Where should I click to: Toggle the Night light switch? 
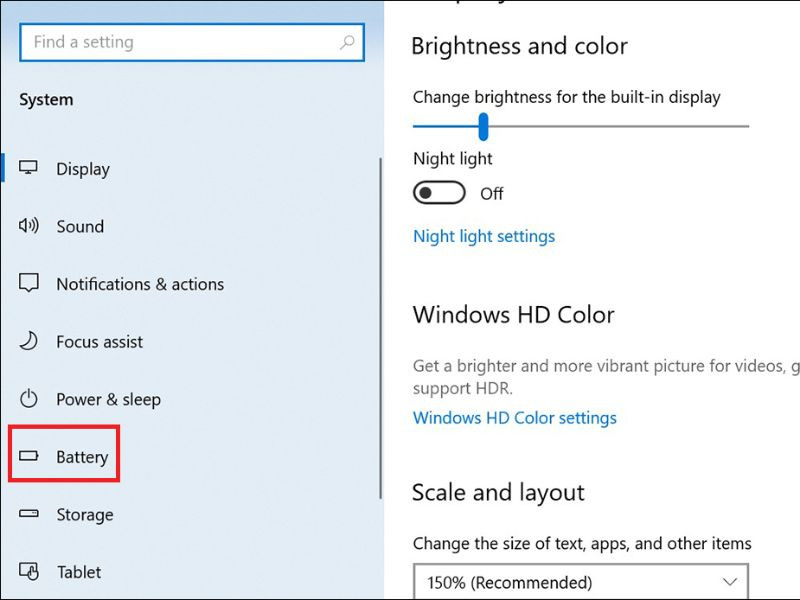(439, 193)
